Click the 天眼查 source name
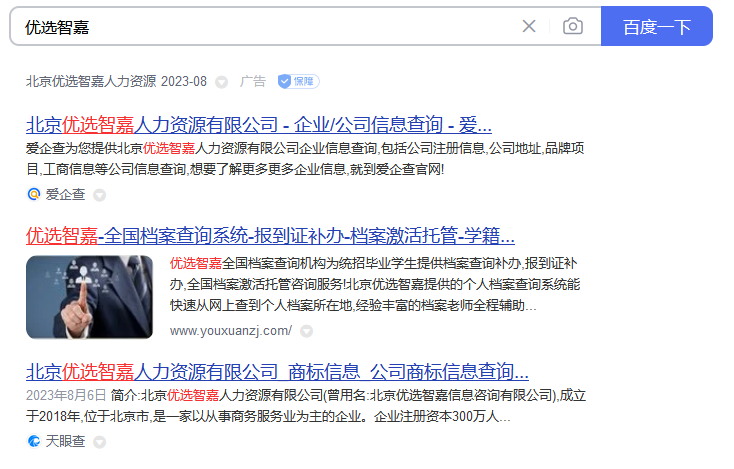Viewport: 734px width, 469px height. (65, 441)
